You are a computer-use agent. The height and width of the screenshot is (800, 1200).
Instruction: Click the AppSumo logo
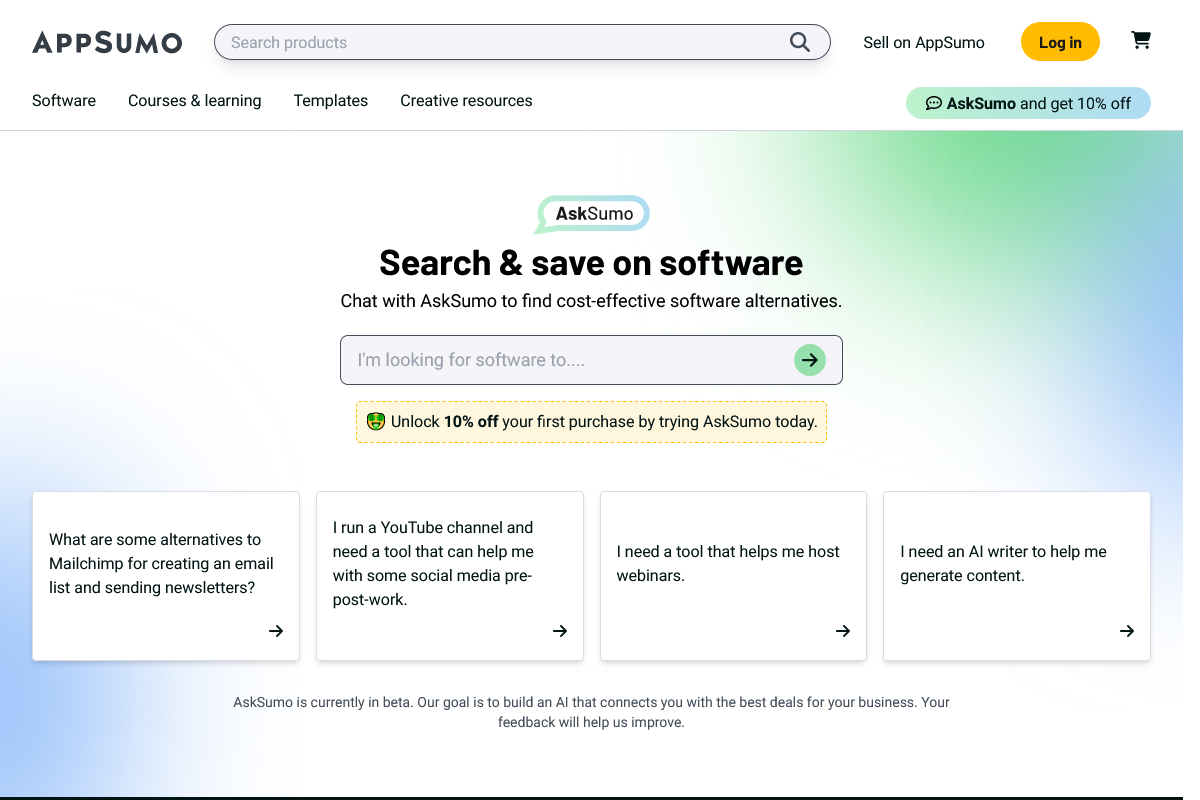point(107,42)
